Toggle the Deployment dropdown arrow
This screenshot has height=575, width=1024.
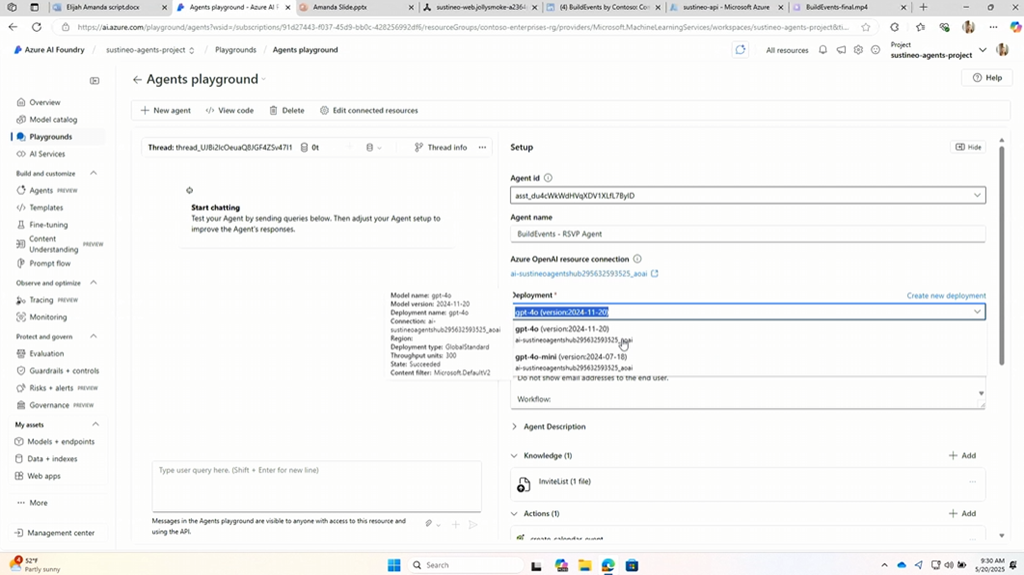click(977, 312)
